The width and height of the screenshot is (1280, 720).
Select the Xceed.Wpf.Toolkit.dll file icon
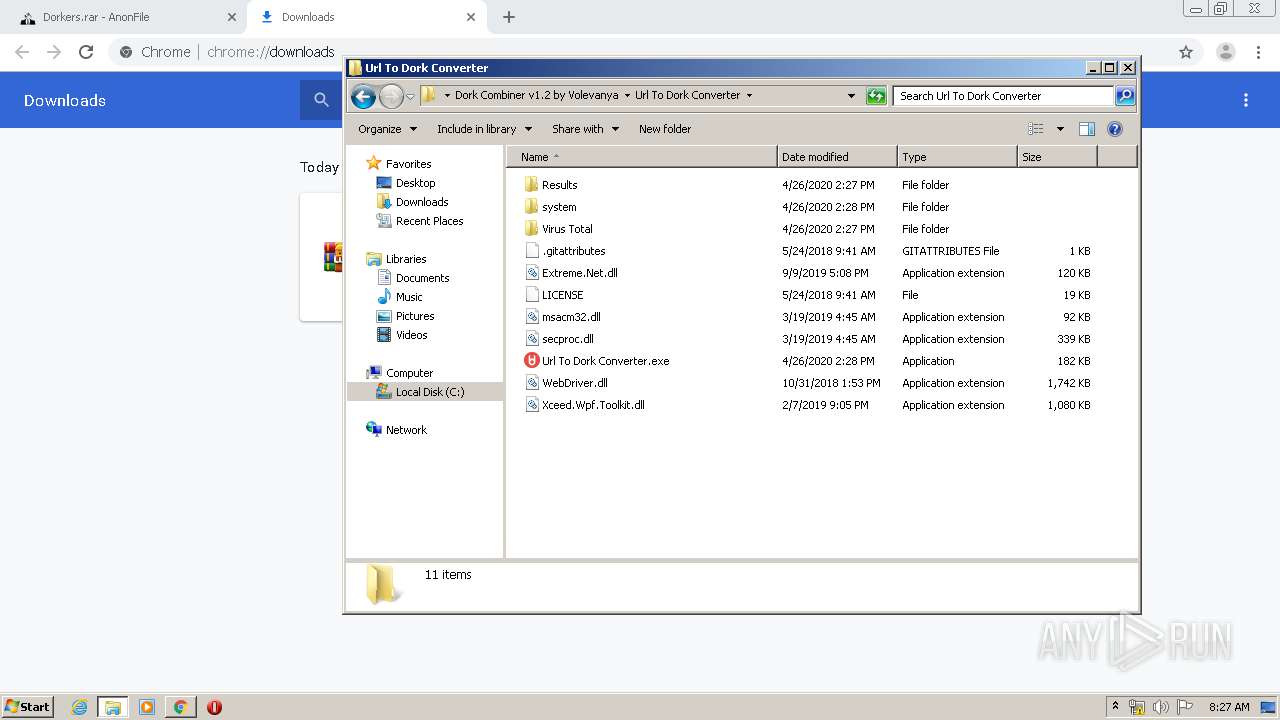point(532,405)
